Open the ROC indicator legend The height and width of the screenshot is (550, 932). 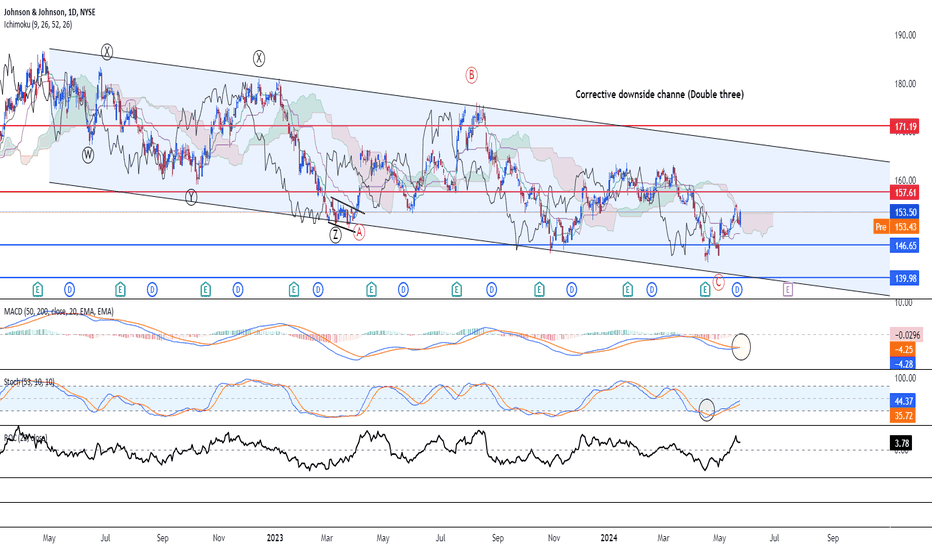(26, 438)
